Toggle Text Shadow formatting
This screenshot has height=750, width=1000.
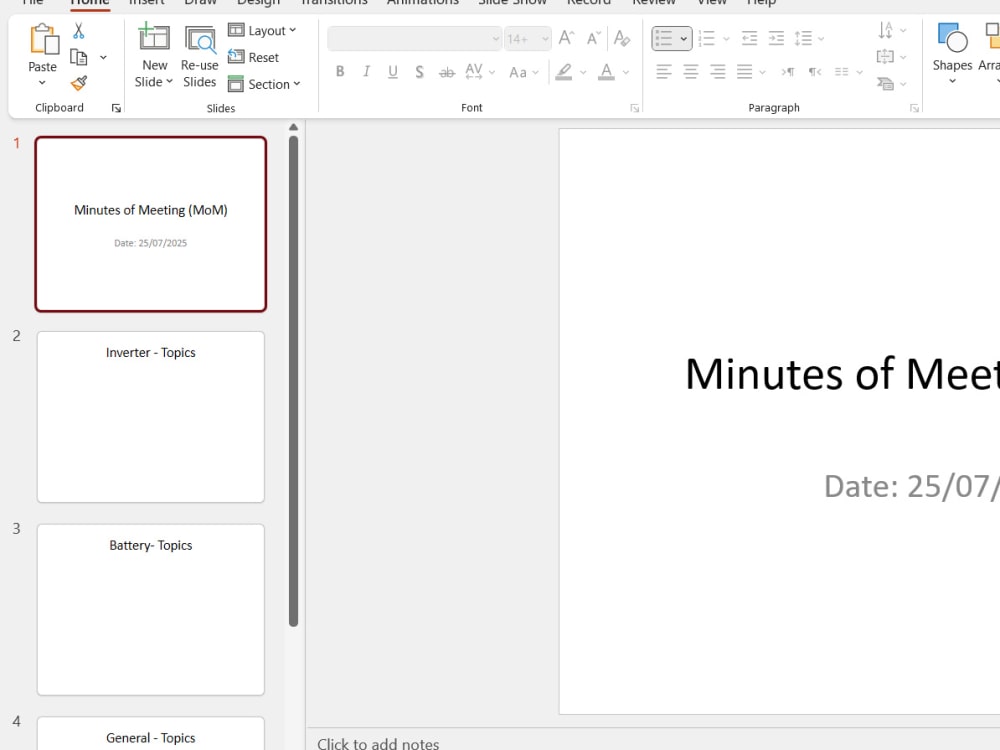point(419,71)
